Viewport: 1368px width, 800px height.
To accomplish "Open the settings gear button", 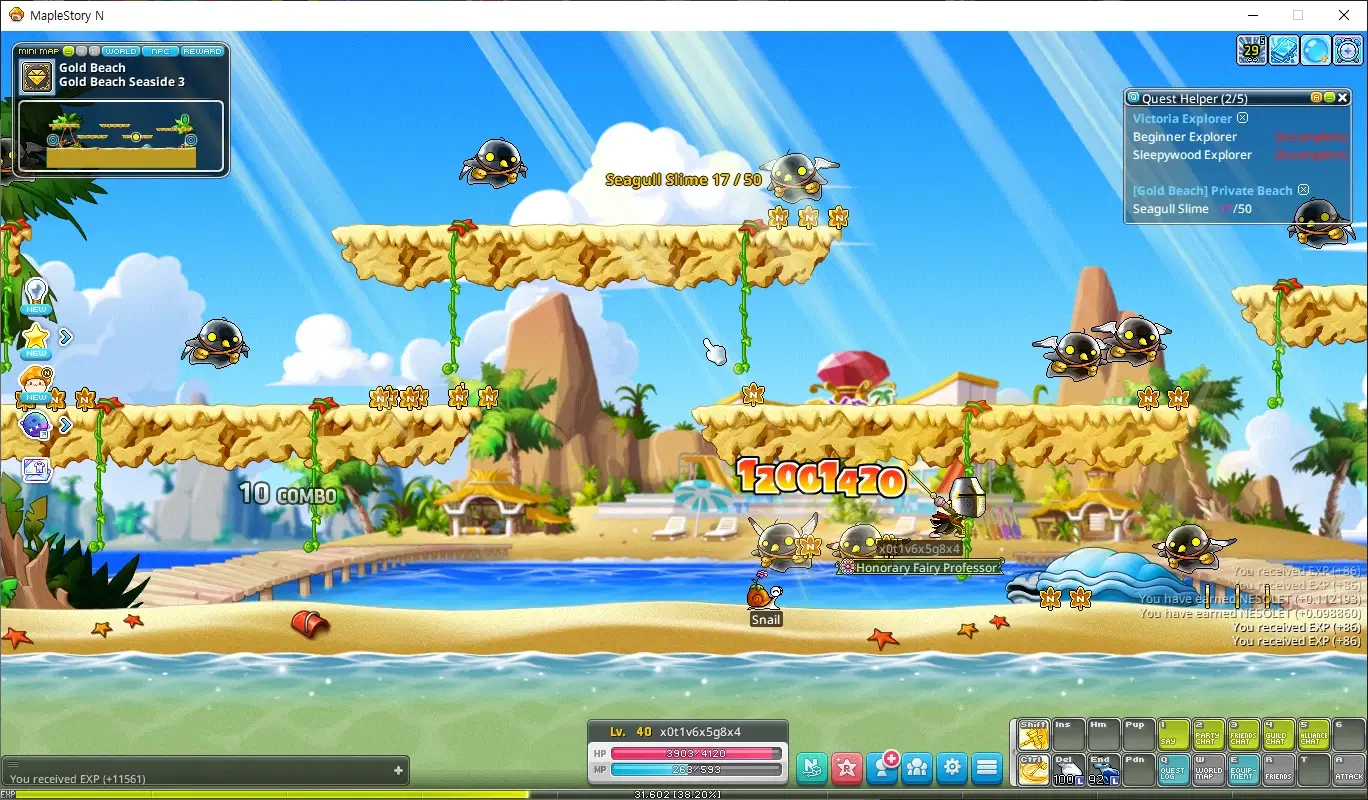I will point(952,767).
